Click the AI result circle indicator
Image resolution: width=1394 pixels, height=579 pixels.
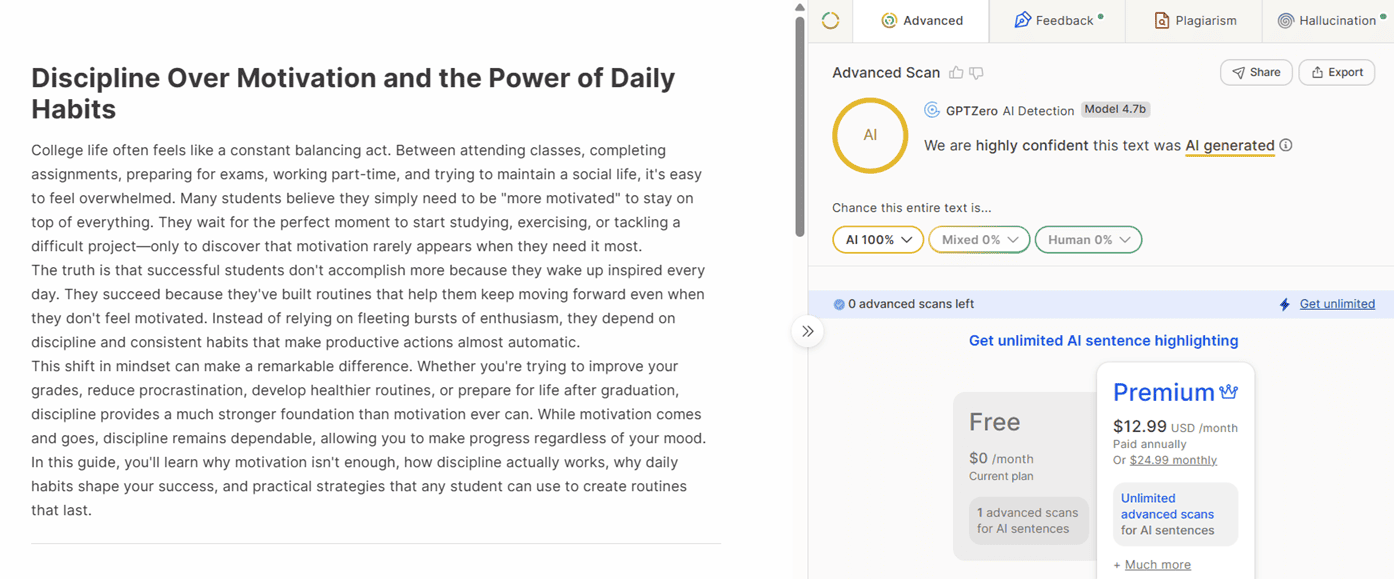pyautogui.click(x=870, y=135)
